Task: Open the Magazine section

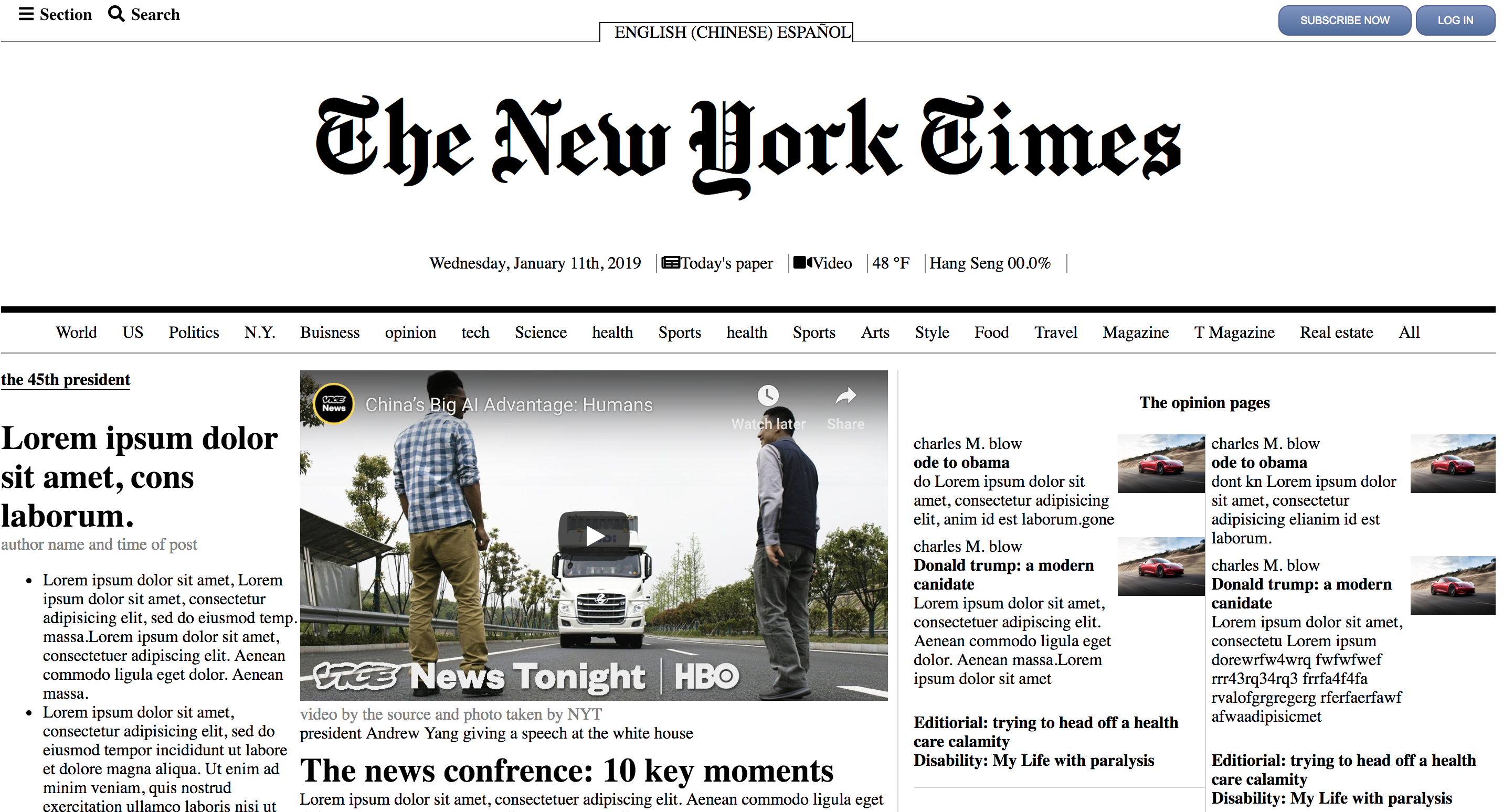Action: click(1136, 333)
